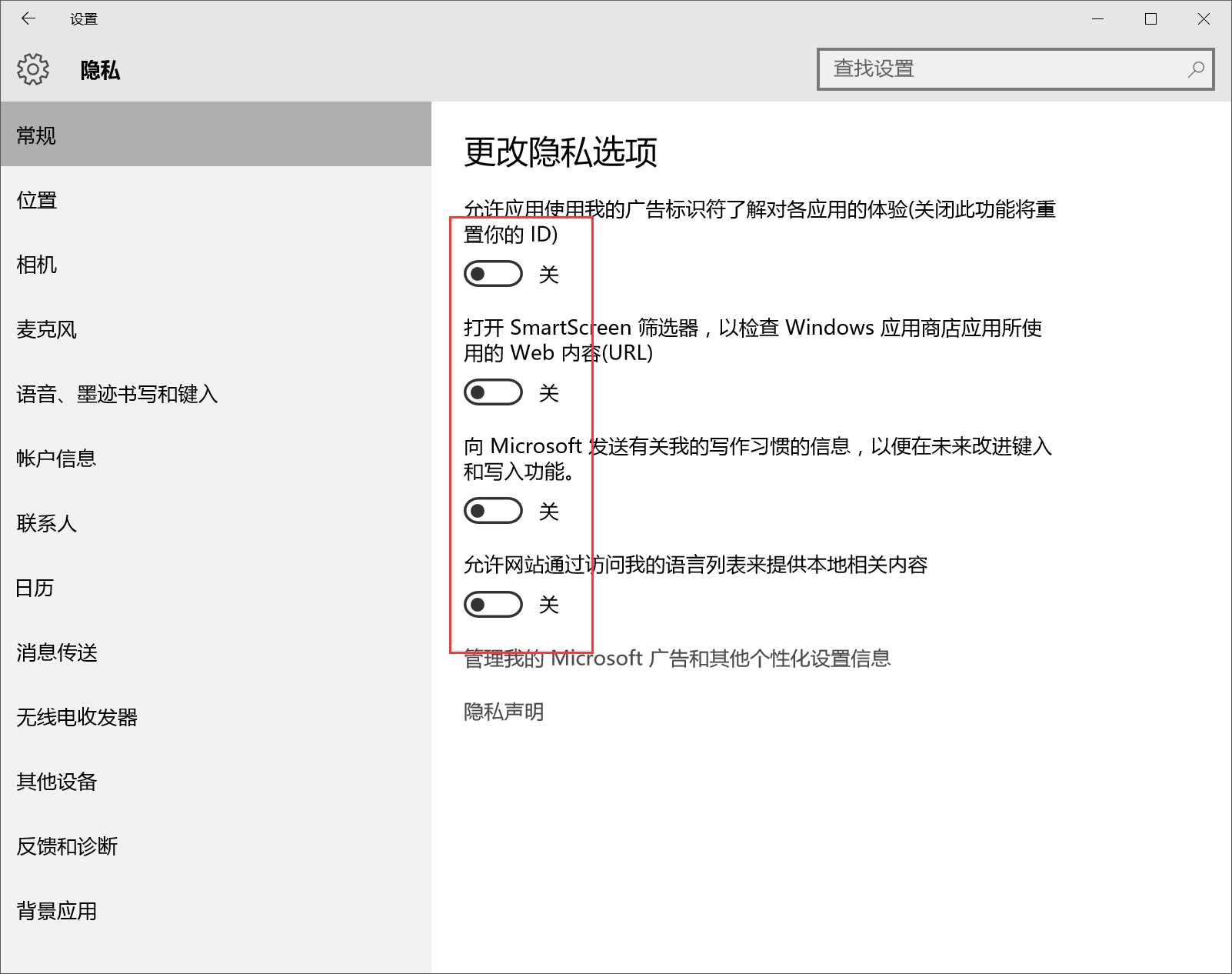
Task: Open the 无线电收发器 section
Action: (216, 717)
